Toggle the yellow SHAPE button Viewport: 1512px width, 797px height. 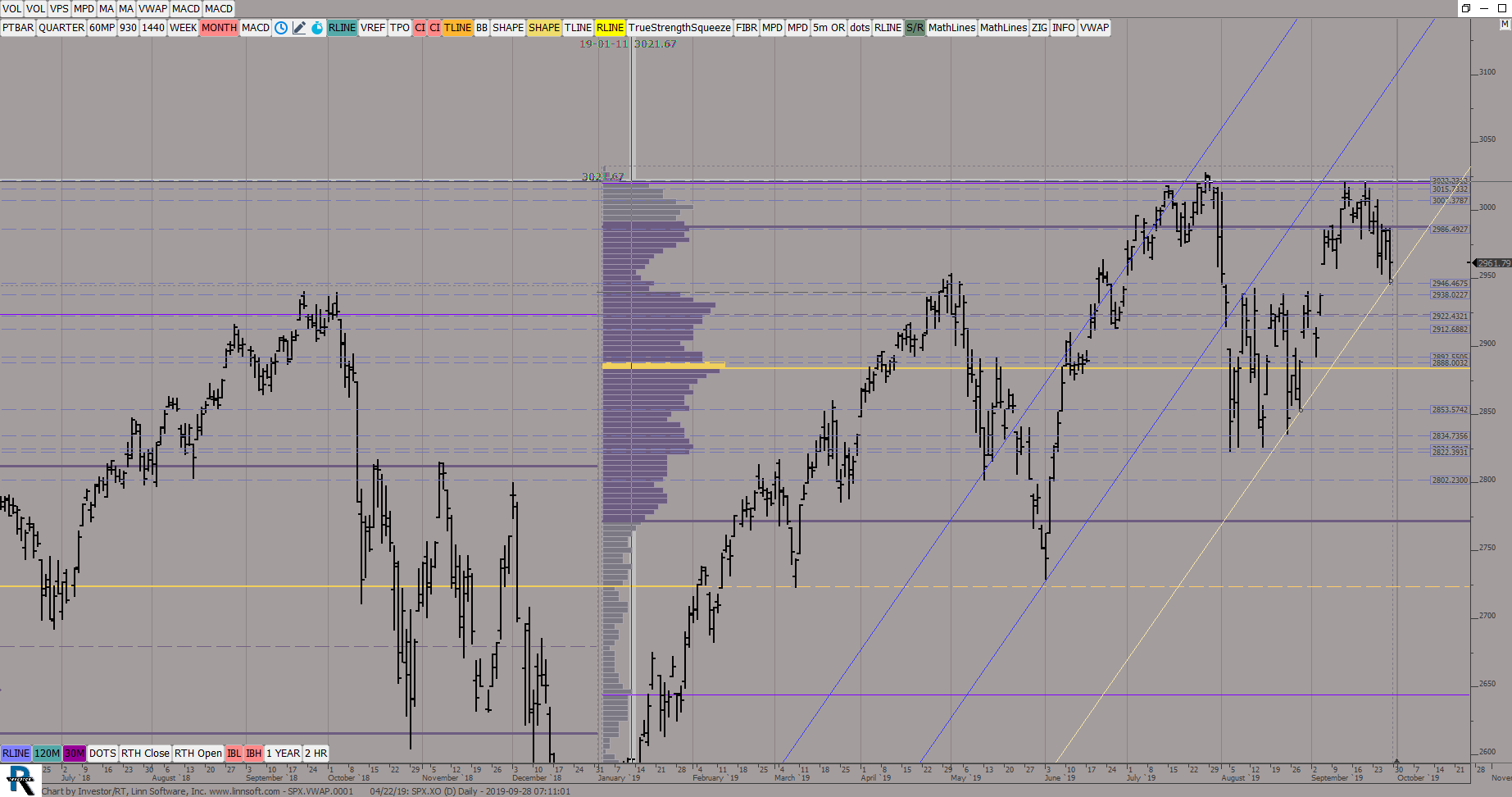[544, 28]
